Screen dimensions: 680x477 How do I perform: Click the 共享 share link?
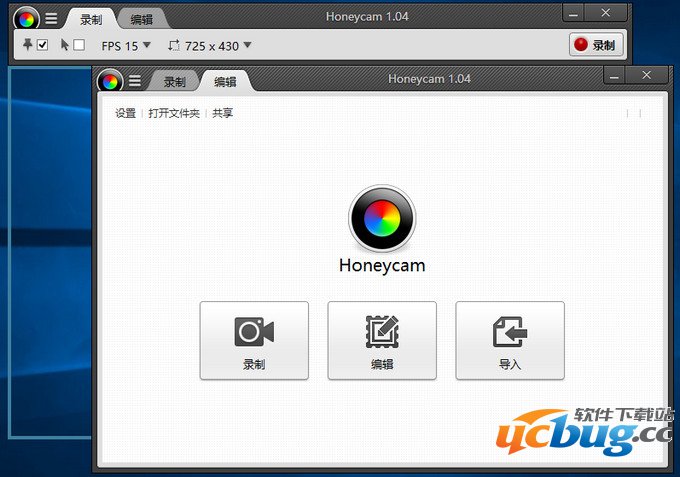222,113
